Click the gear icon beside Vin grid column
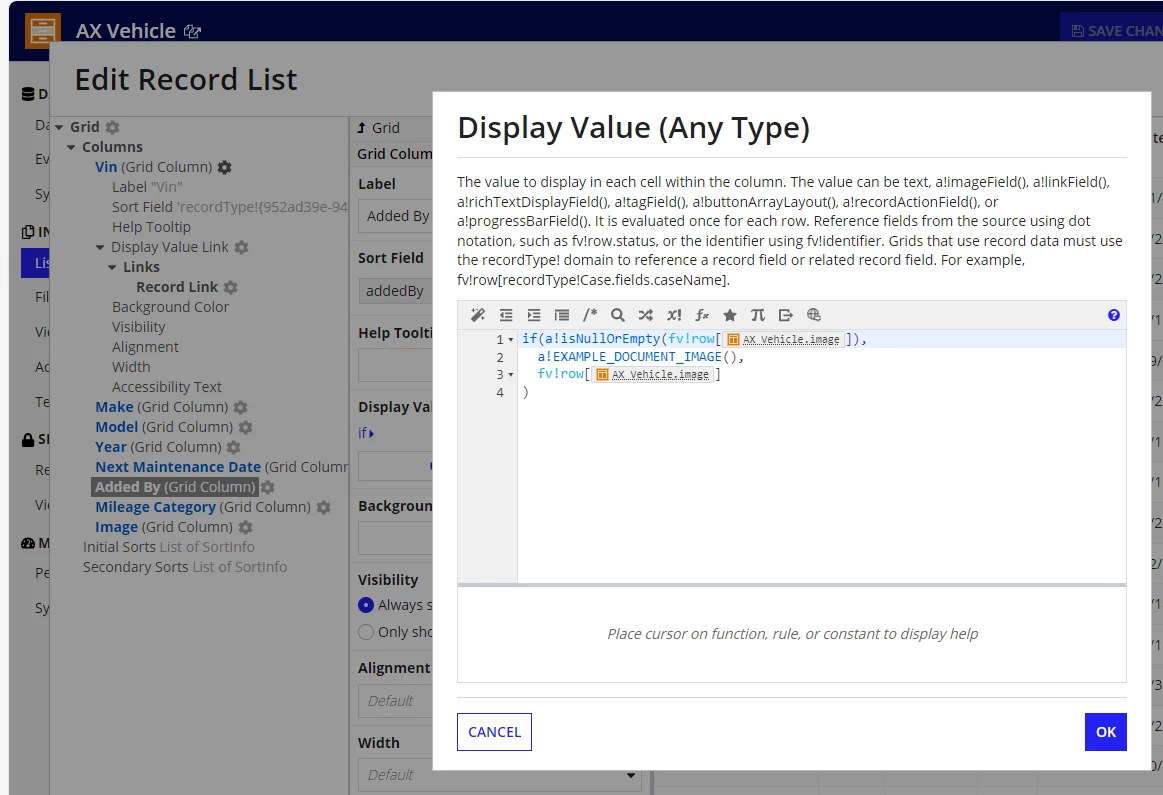 click(225, 168)
